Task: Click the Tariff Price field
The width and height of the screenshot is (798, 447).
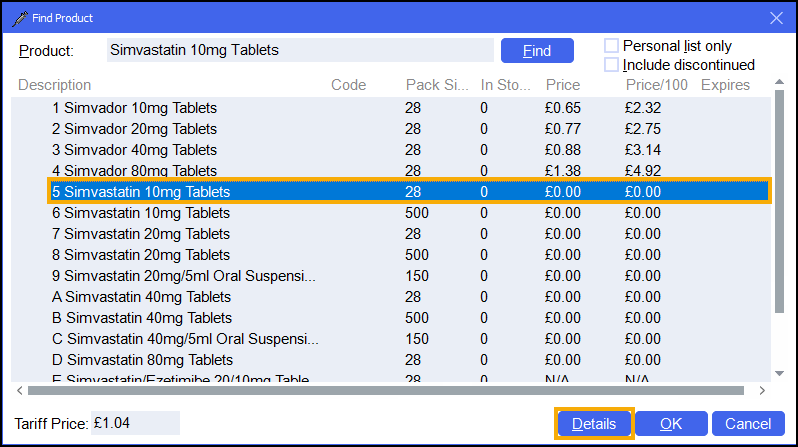Action: tap(135, 423)
